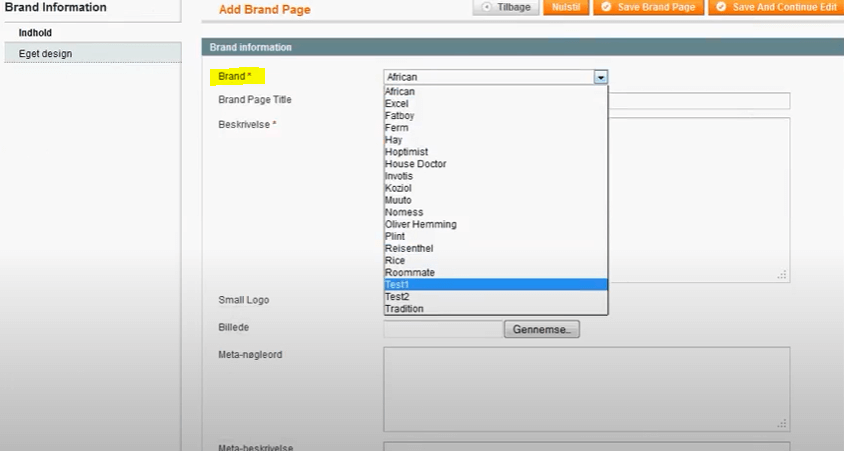Click the Save Brand Page button
The height and width of the screenshot is (451, 844).
click(649, 8)
